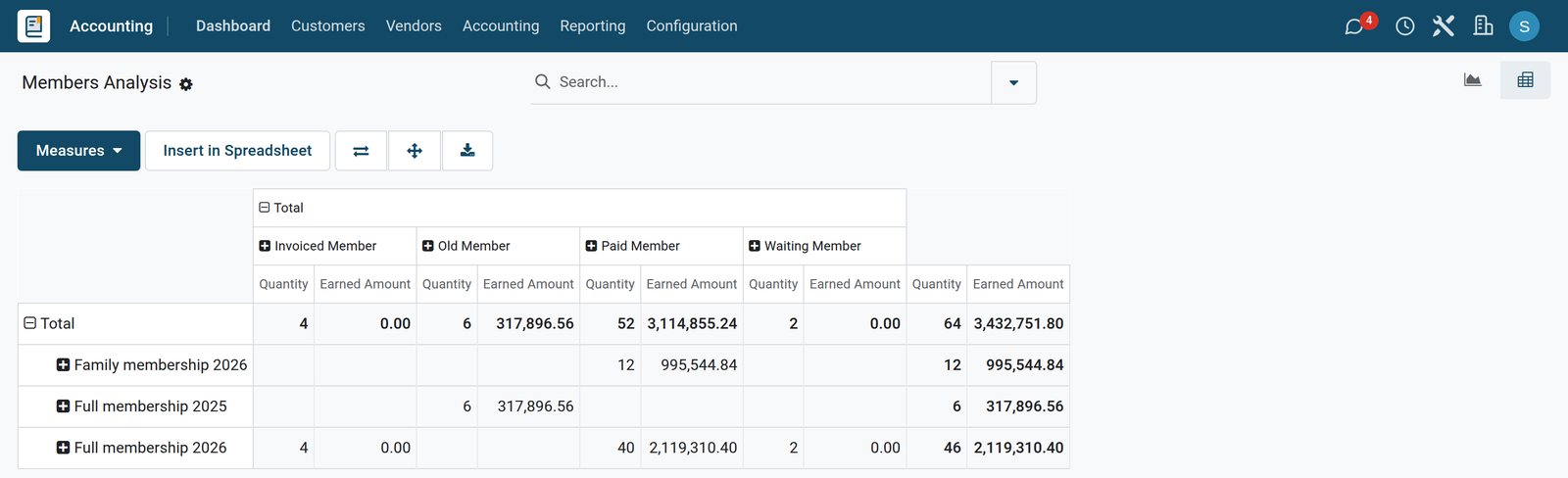Image resolution: width=1568 pixels, height=478 pixels.
Task: Click the 3,432,751.80 grand total cell
Action: coord(1018,323)
